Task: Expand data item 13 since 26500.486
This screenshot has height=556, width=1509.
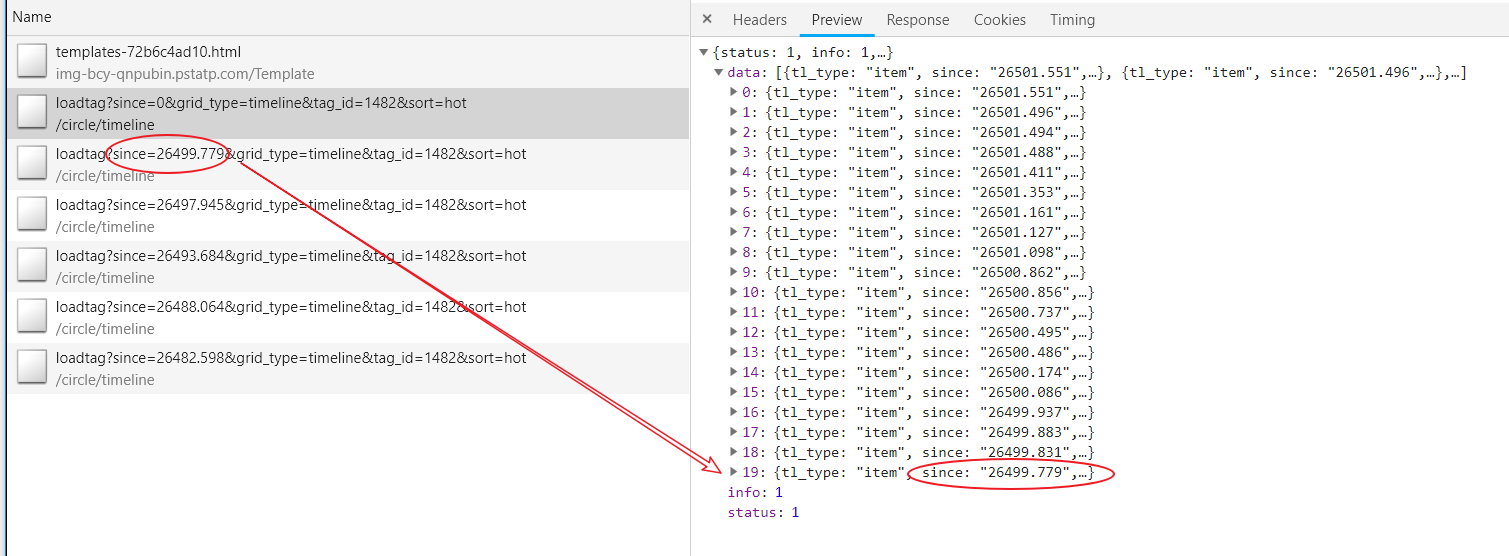Action: [736, 352]
